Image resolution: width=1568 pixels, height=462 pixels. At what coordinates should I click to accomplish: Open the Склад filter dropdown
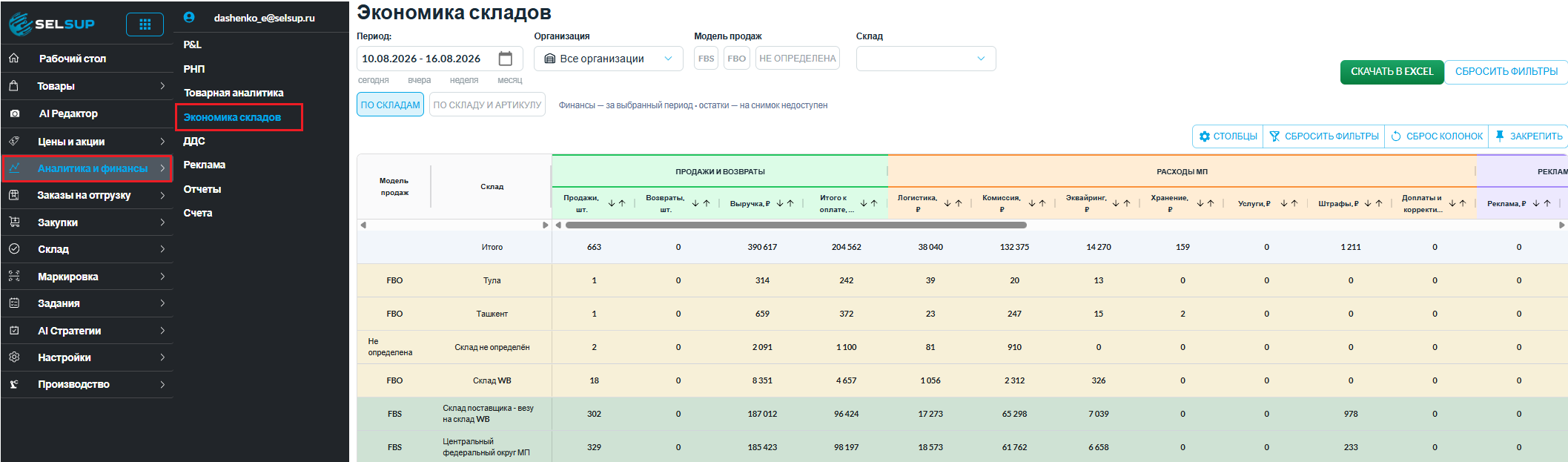(x=926, y=59)
